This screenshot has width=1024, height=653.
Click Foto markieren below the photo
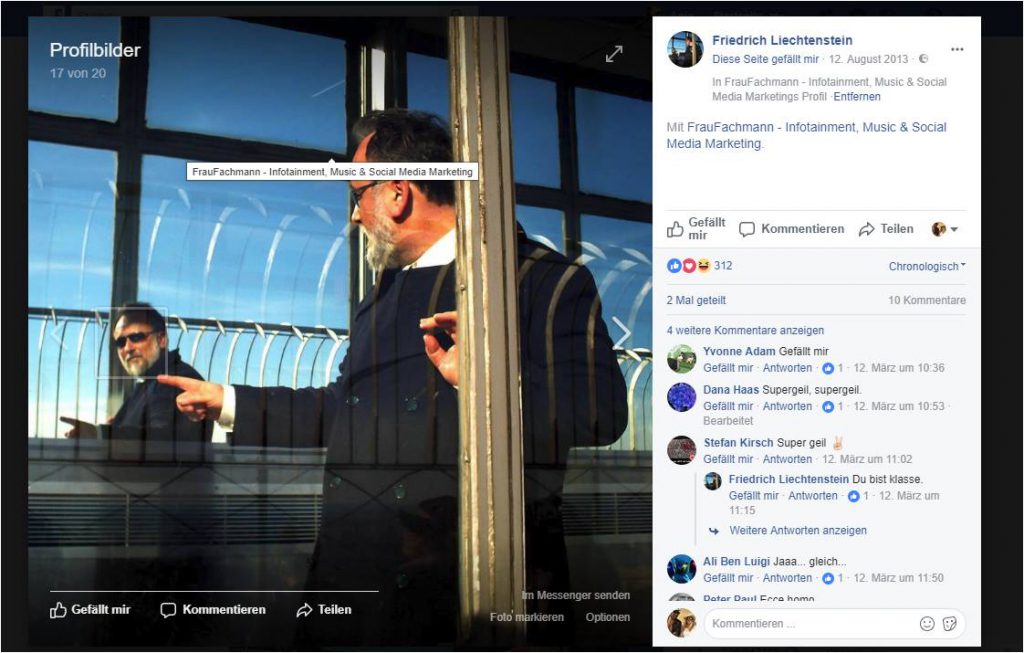527,617
